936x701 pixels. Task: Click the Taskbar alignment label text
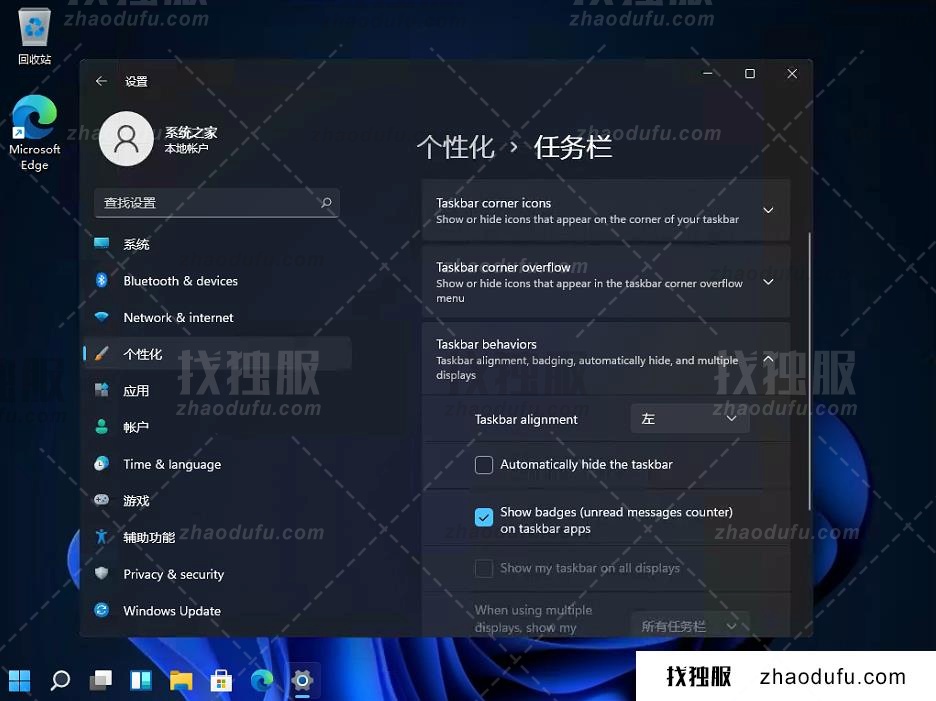[x=526, y=419]
